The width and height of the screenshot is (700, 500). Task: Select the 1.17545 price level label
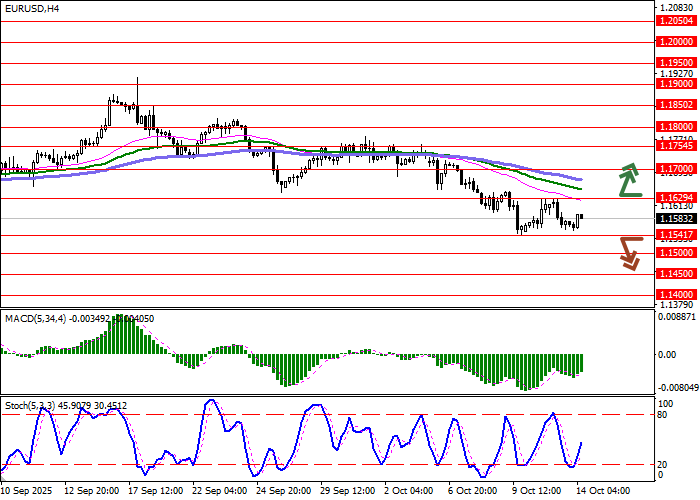[676, 145]
